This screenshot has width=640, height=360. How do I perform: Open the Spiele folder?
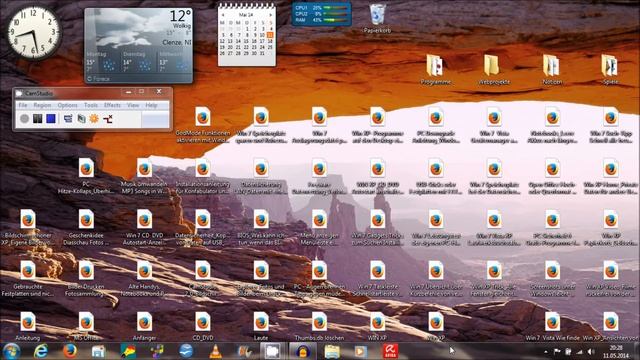coord(610,69)
